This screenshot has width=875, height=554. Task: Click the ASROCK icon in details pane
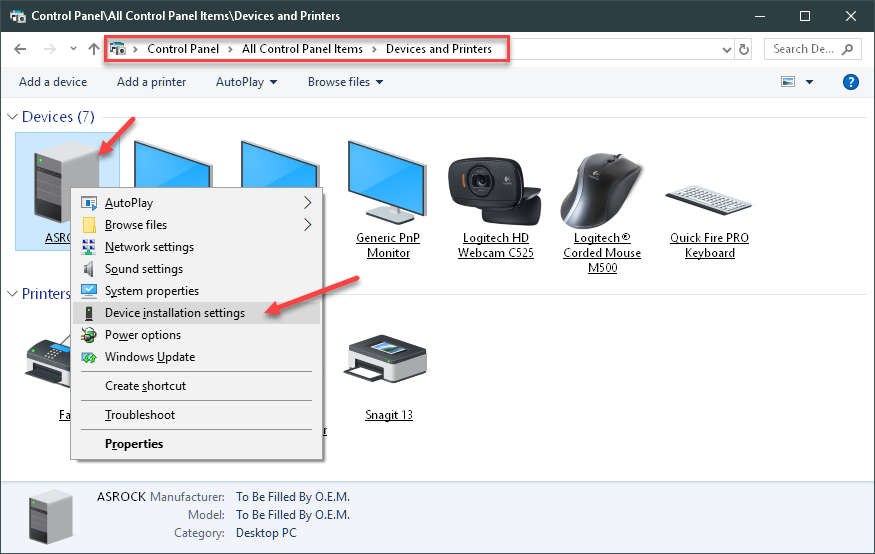(x=51, y=517)
